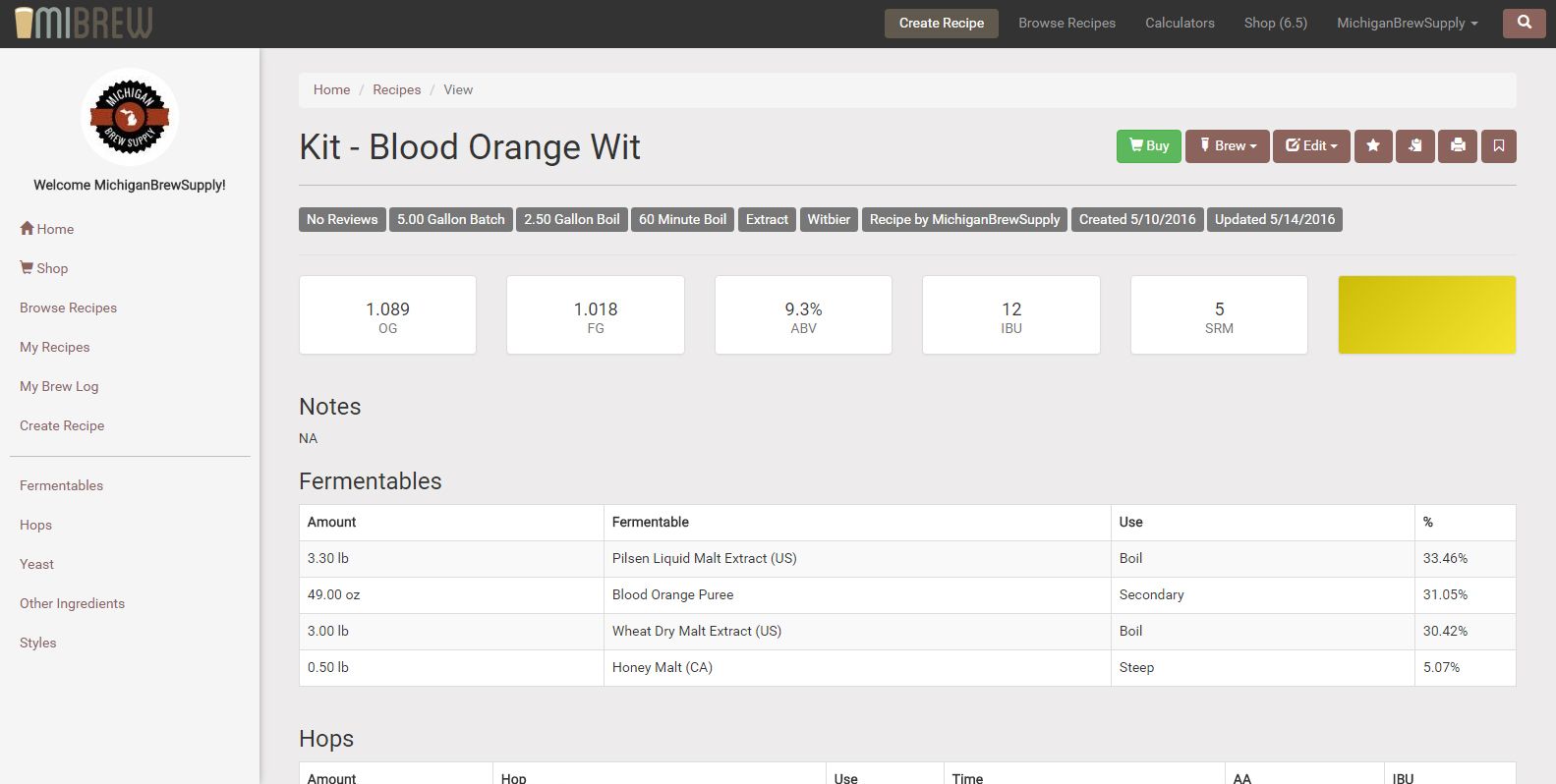Open MichiganBrewSupply account dropdown
This screenshot has height=784, width=1556.
point(1407,23)
